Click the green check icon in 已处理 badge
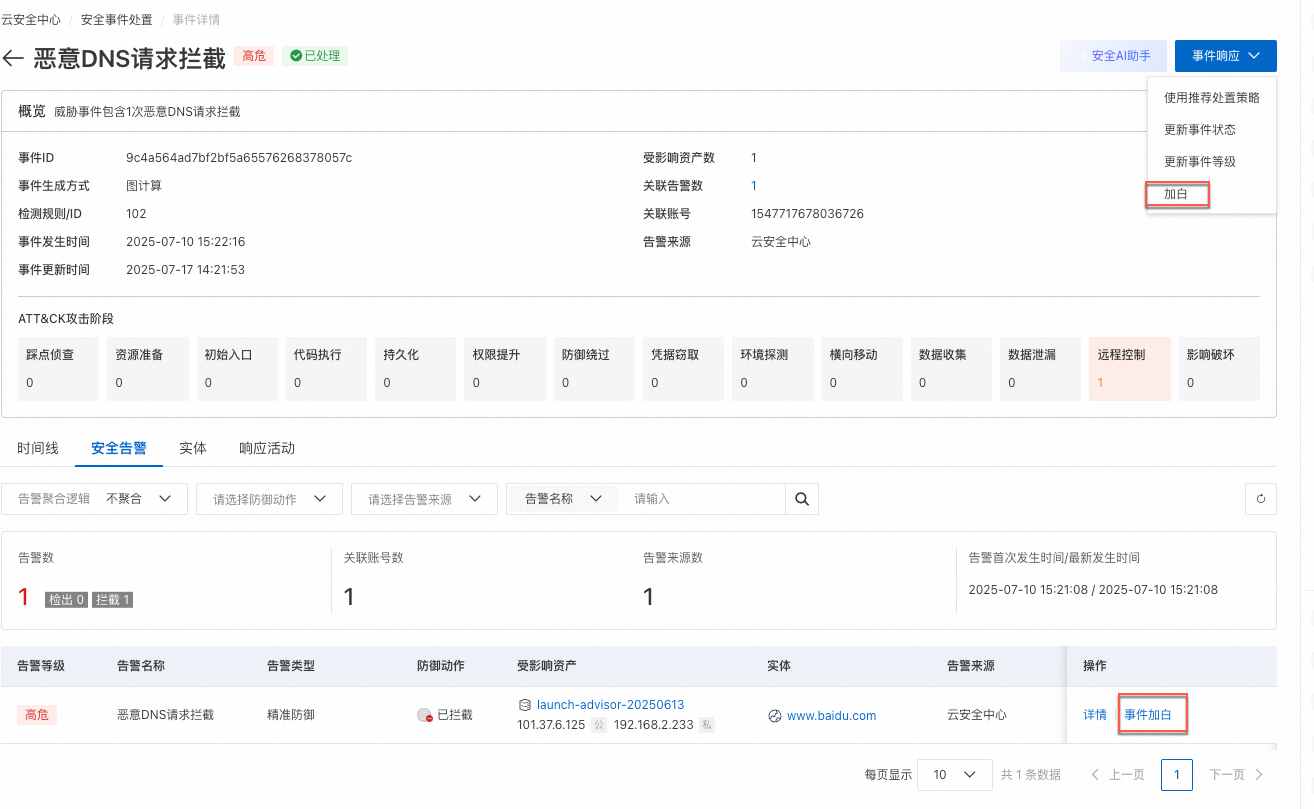The height and width of the screenshot is (809, 1314). pos(296,56)
